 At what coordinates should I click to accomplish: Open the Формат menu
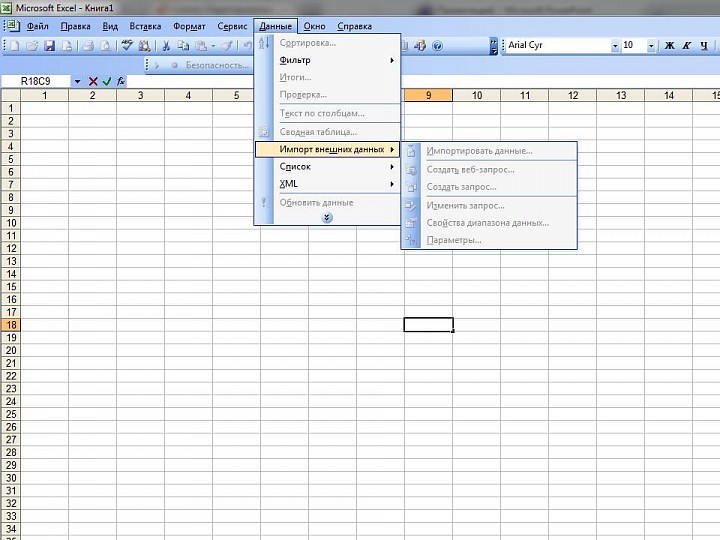[189, 26]
